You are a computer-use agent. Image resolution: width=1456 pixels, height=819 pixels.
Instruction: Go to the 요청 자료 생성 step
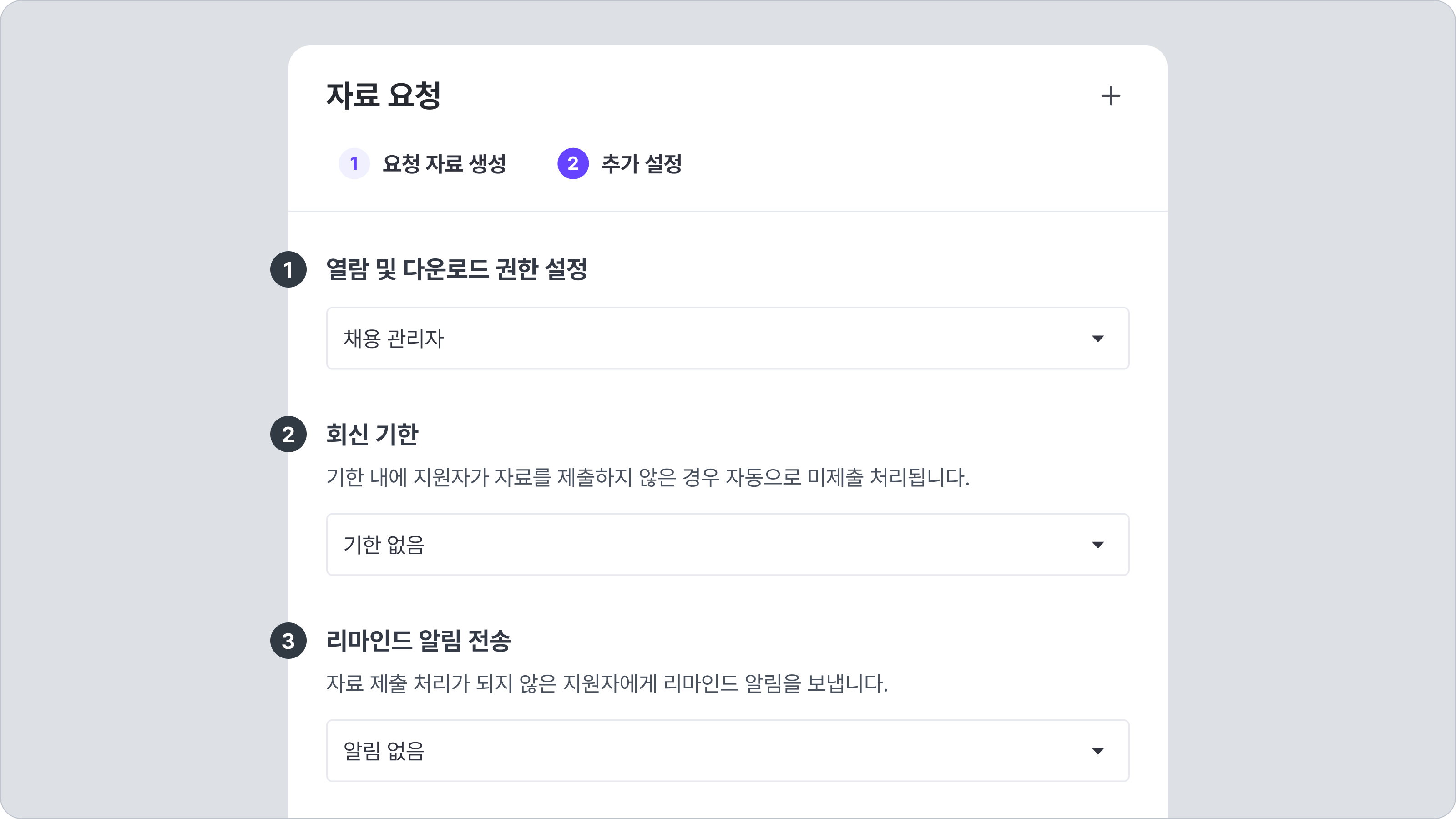[444, 164]
